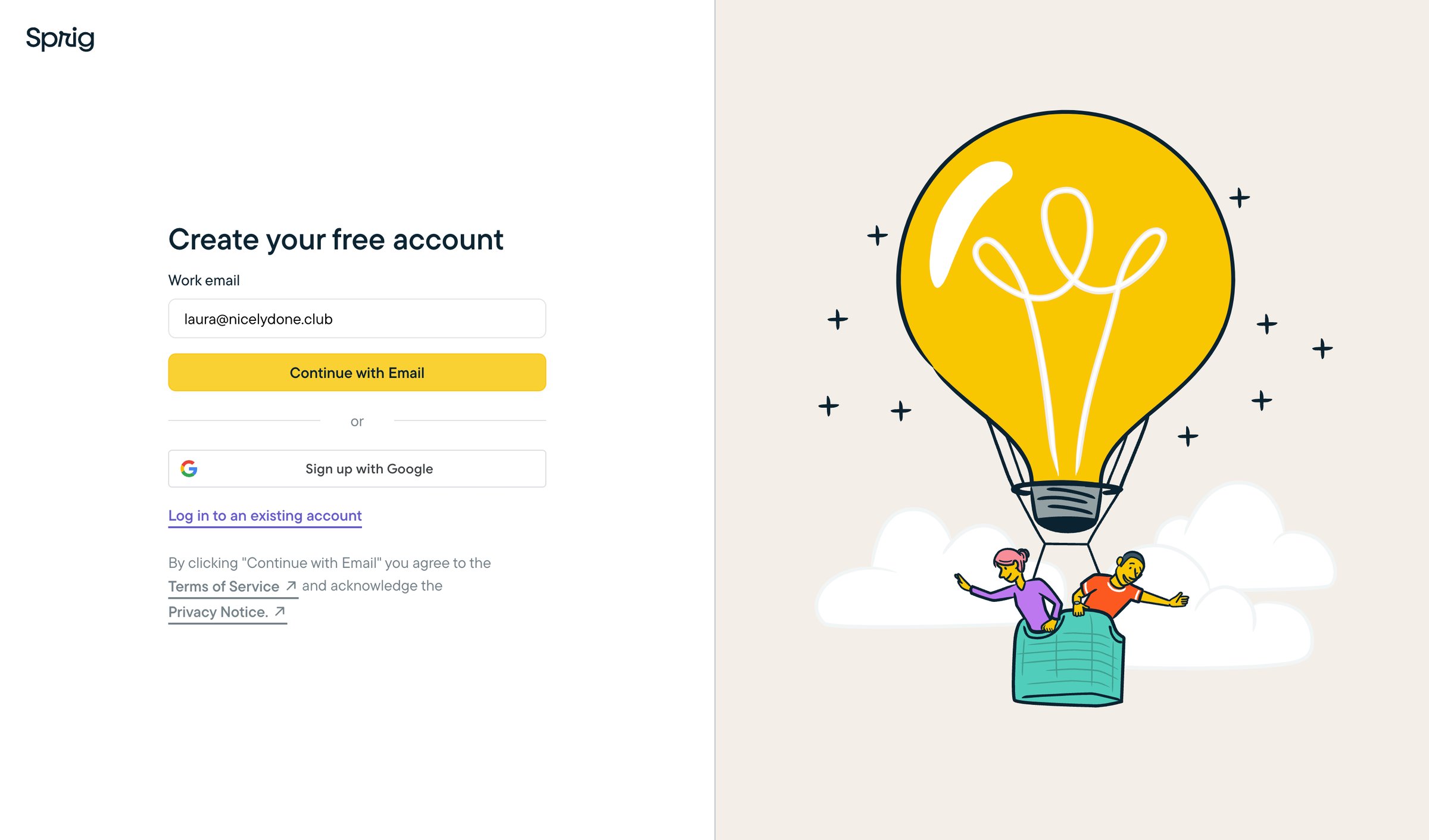The image size is (1429, 840).
Task: Click the Continue with Email button
Action: coord(357,373)
